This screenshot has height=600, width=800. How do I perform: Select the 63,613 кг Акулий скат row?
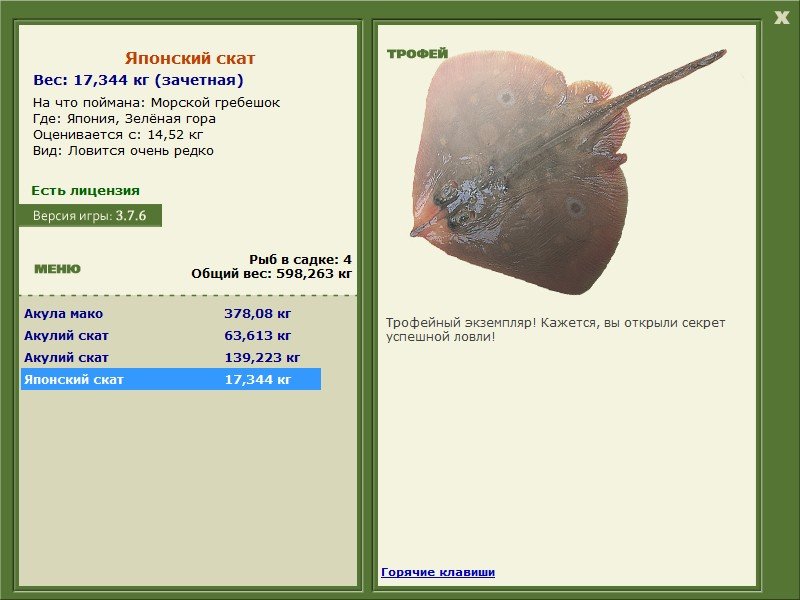pyautogui.click(x=171, y=335)
